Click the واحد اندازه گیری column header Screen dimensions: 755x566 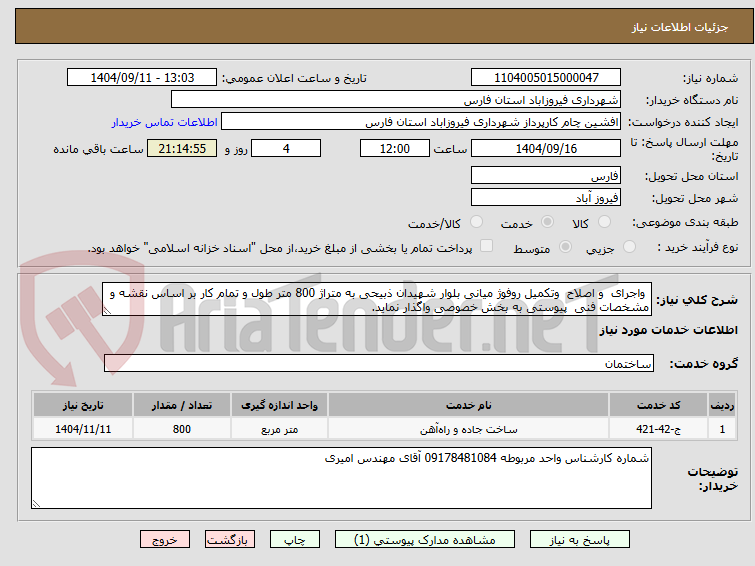click(x=279, y=405)
